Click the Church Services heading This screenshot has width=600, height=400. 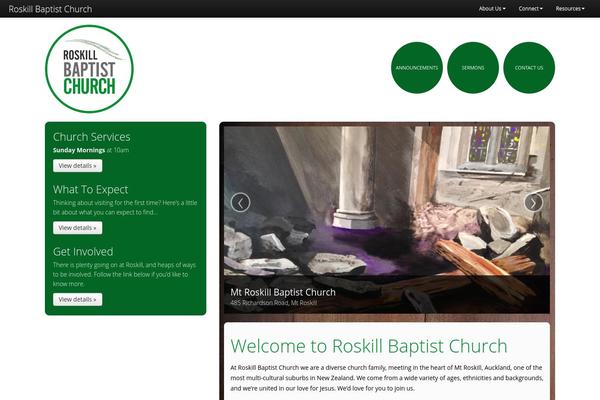91,137
